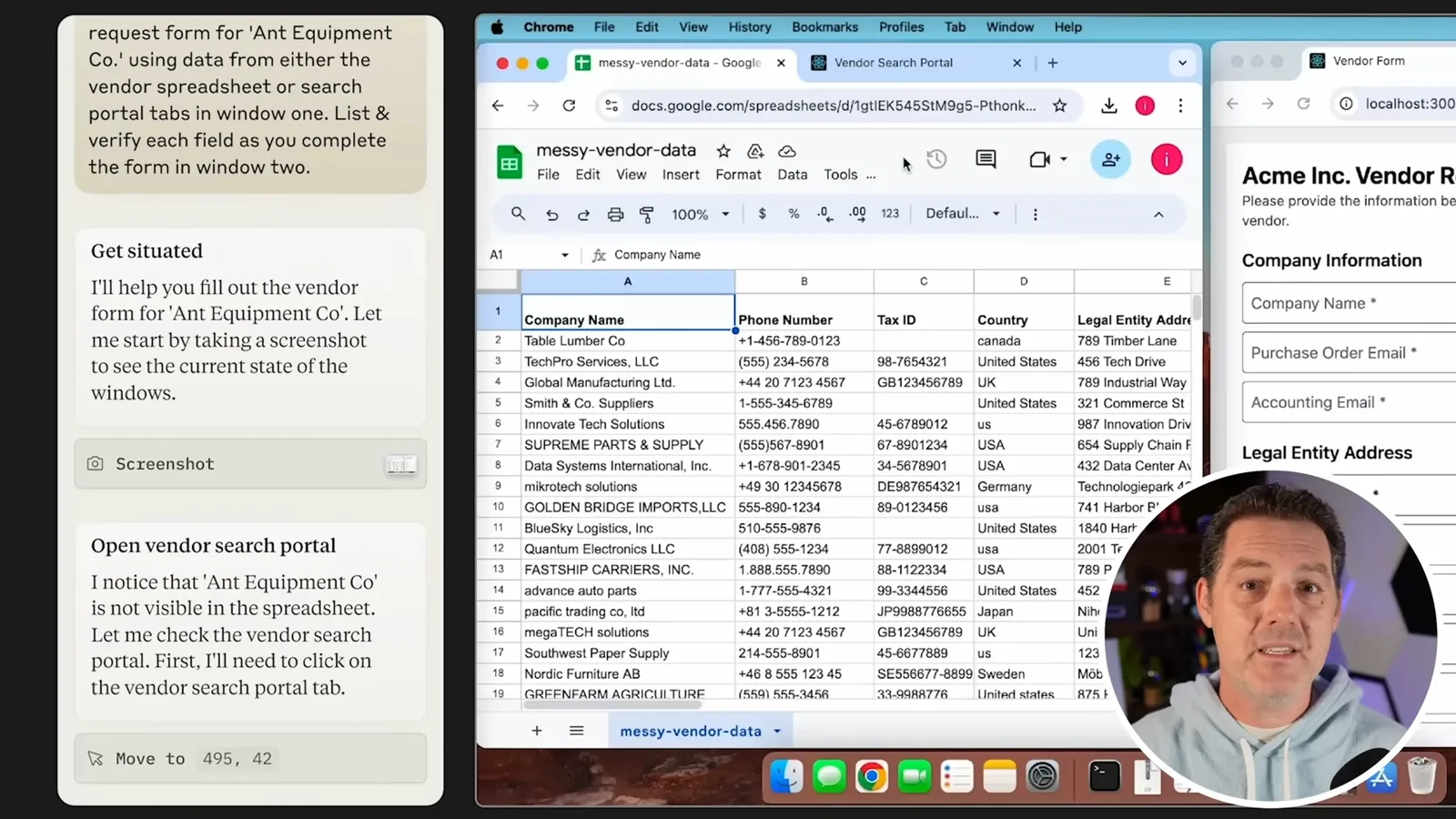Open a new Chrome tab
The image size is (1456, 819).
pyautogui.click(x=1053, y=63)
